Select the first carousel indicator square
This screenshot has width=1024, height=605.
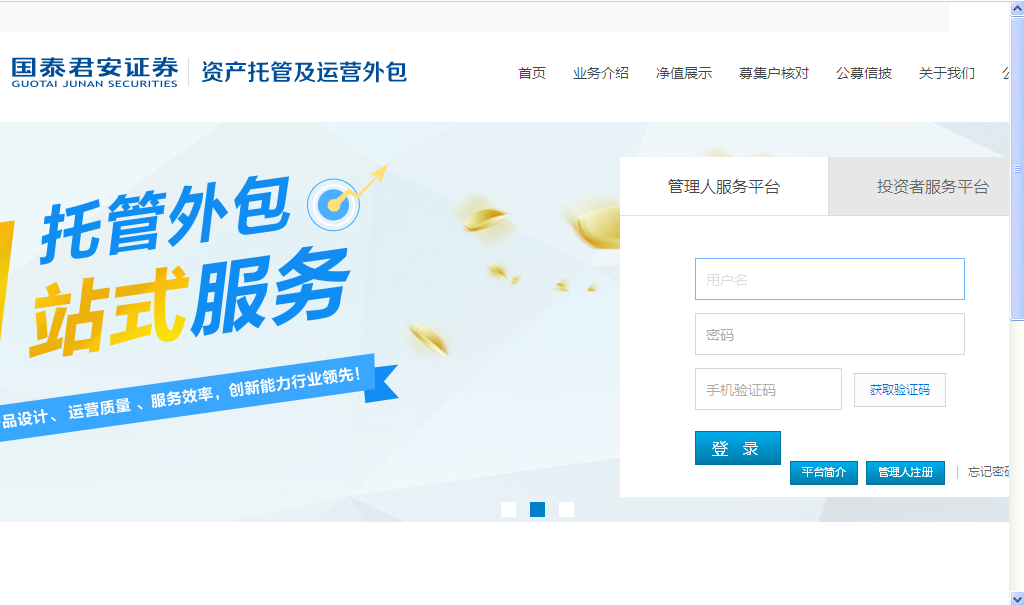pyautogui.click(x=508, y=510)
